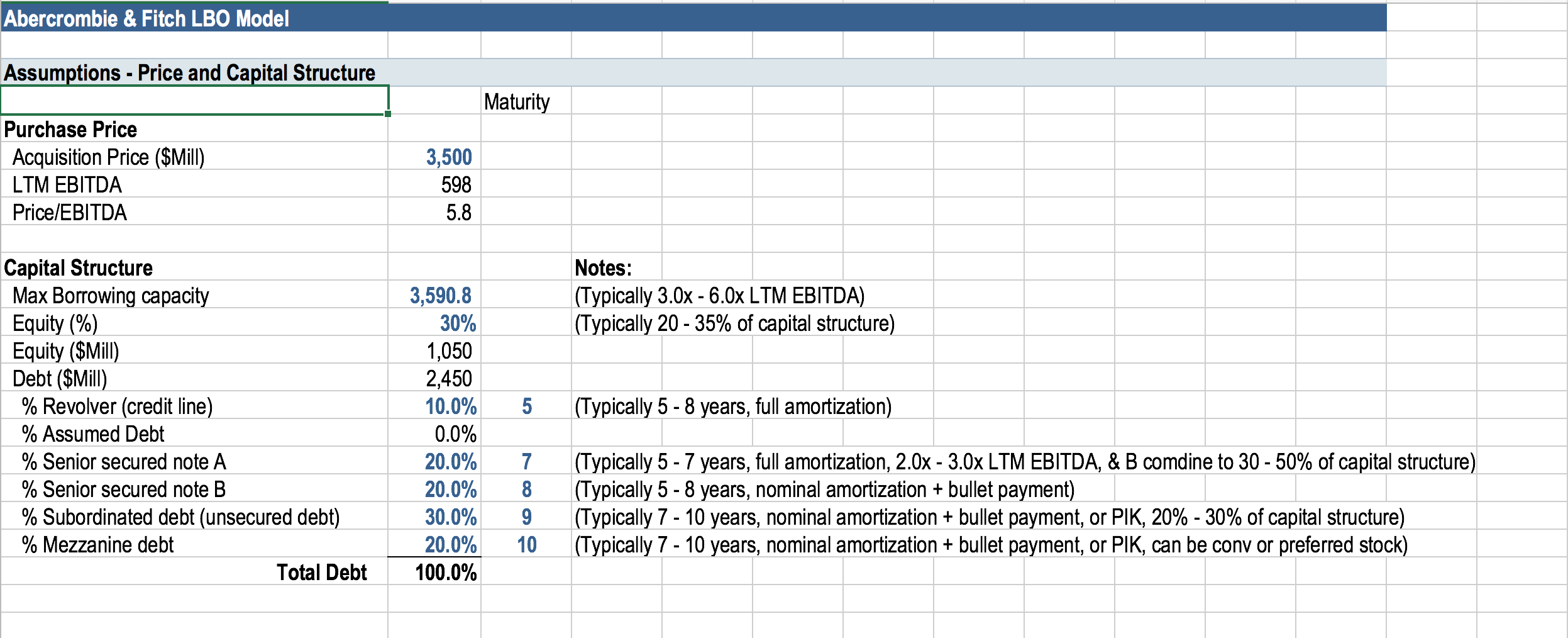Screen dimensions: 1568x638
Task: Select the Senior secured note B maturity 8
Action: 526,488
